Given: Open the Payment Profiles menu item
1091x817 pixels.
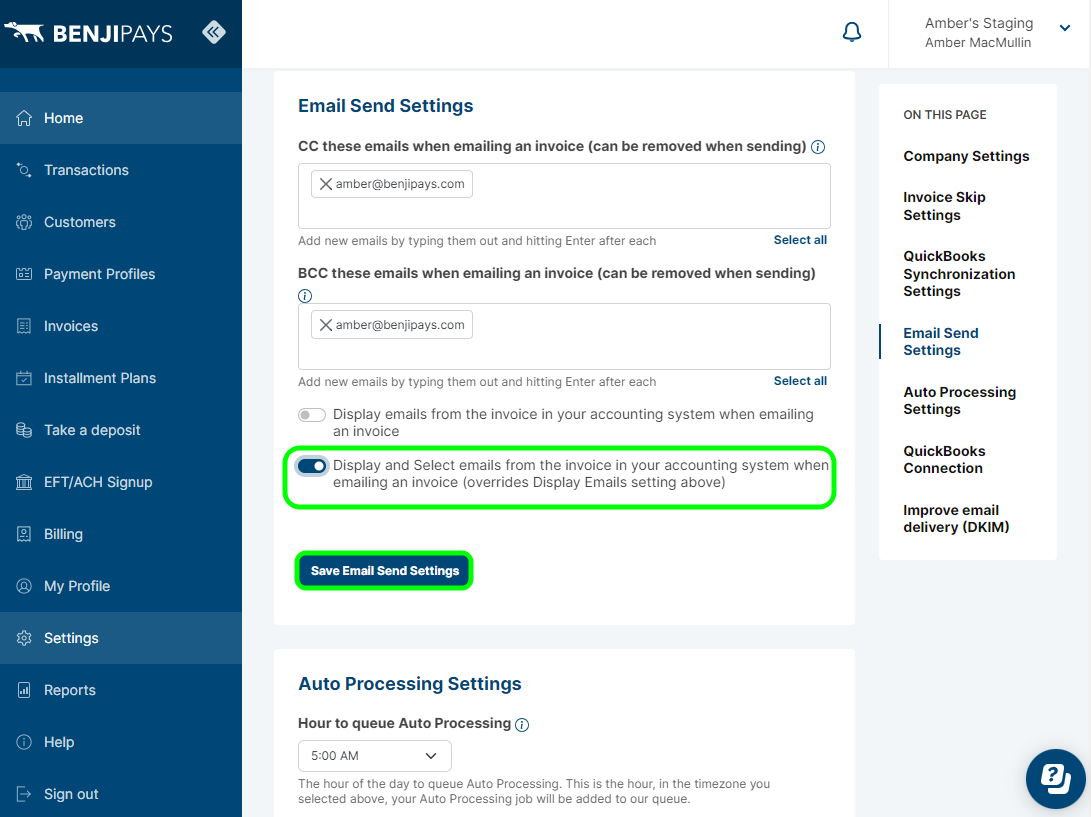Looking at the screenshot, I should pyautogui.click(x=121, y=274).
